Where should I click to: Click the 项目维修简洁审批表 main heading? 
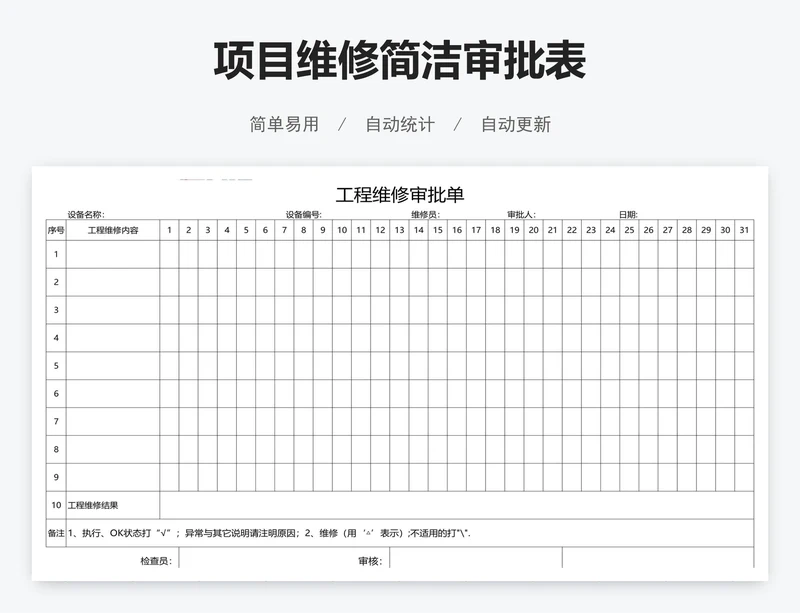[x=399, y=61]
